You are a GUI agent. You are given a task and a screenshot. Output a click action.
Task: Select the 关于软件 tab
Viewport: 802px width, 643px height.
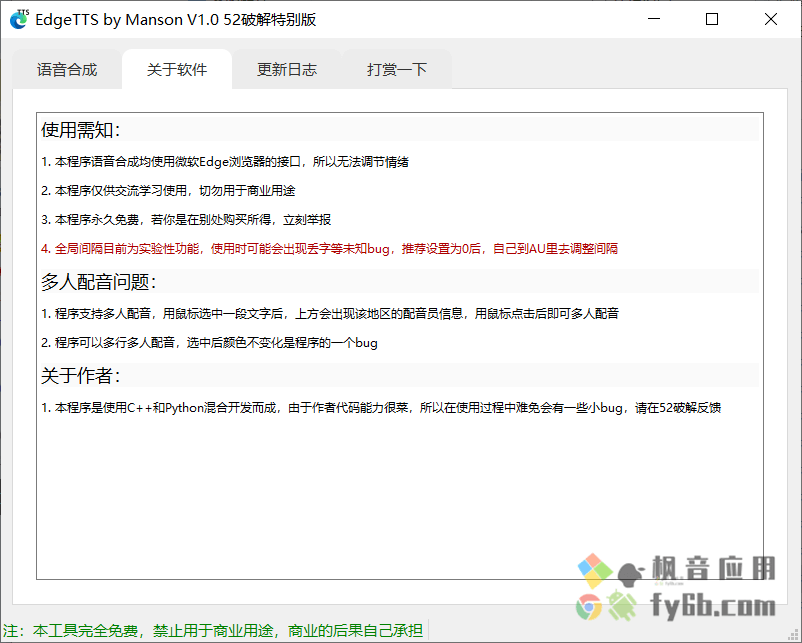click(x=177, y=70)
